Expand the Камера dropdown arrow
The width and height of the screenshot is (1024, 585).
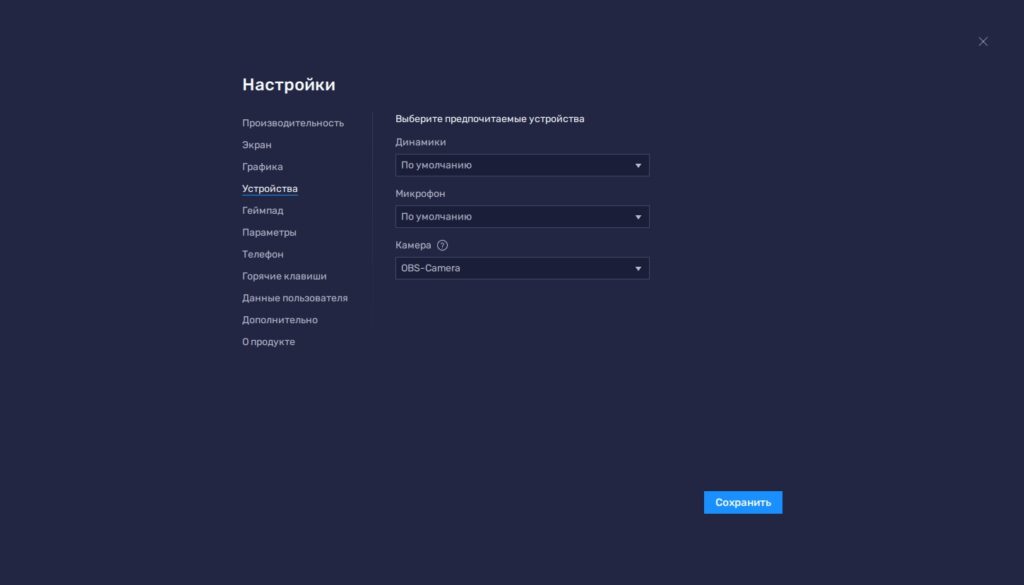638,268
